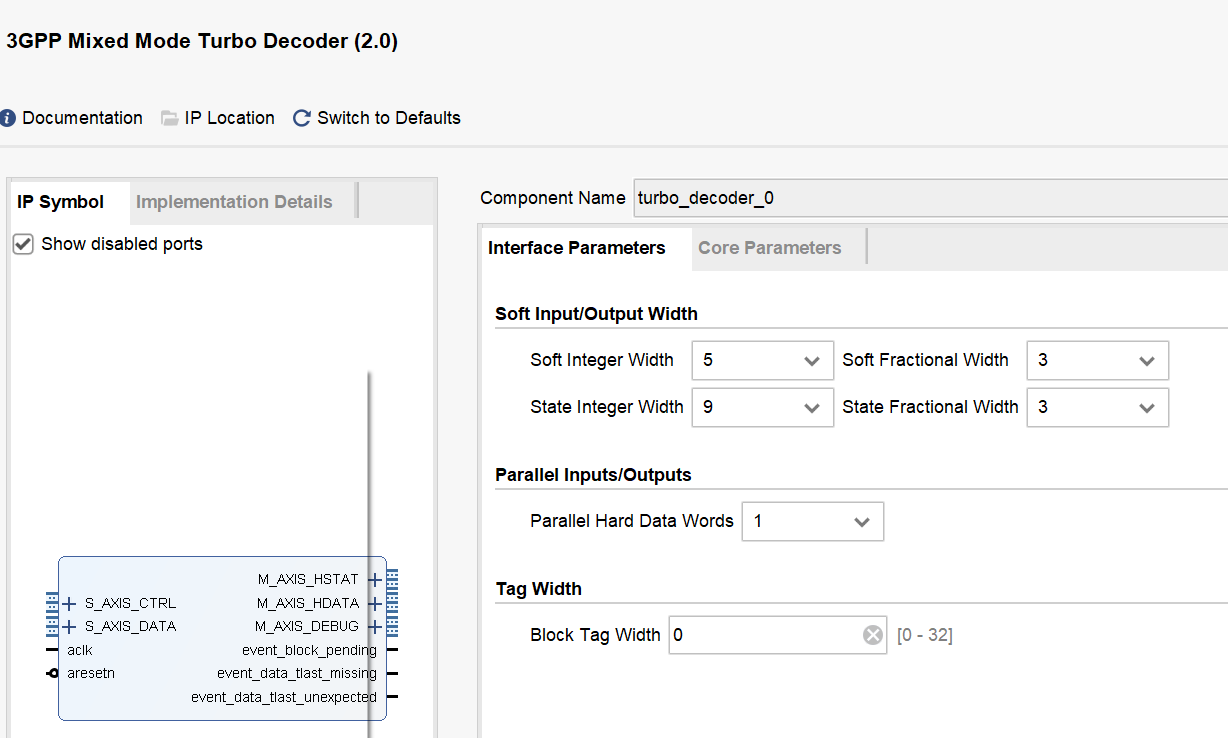Open the Soft Fractional Width dropdown
Viewport: 1228px width, 738px height.
(1097, 361)
